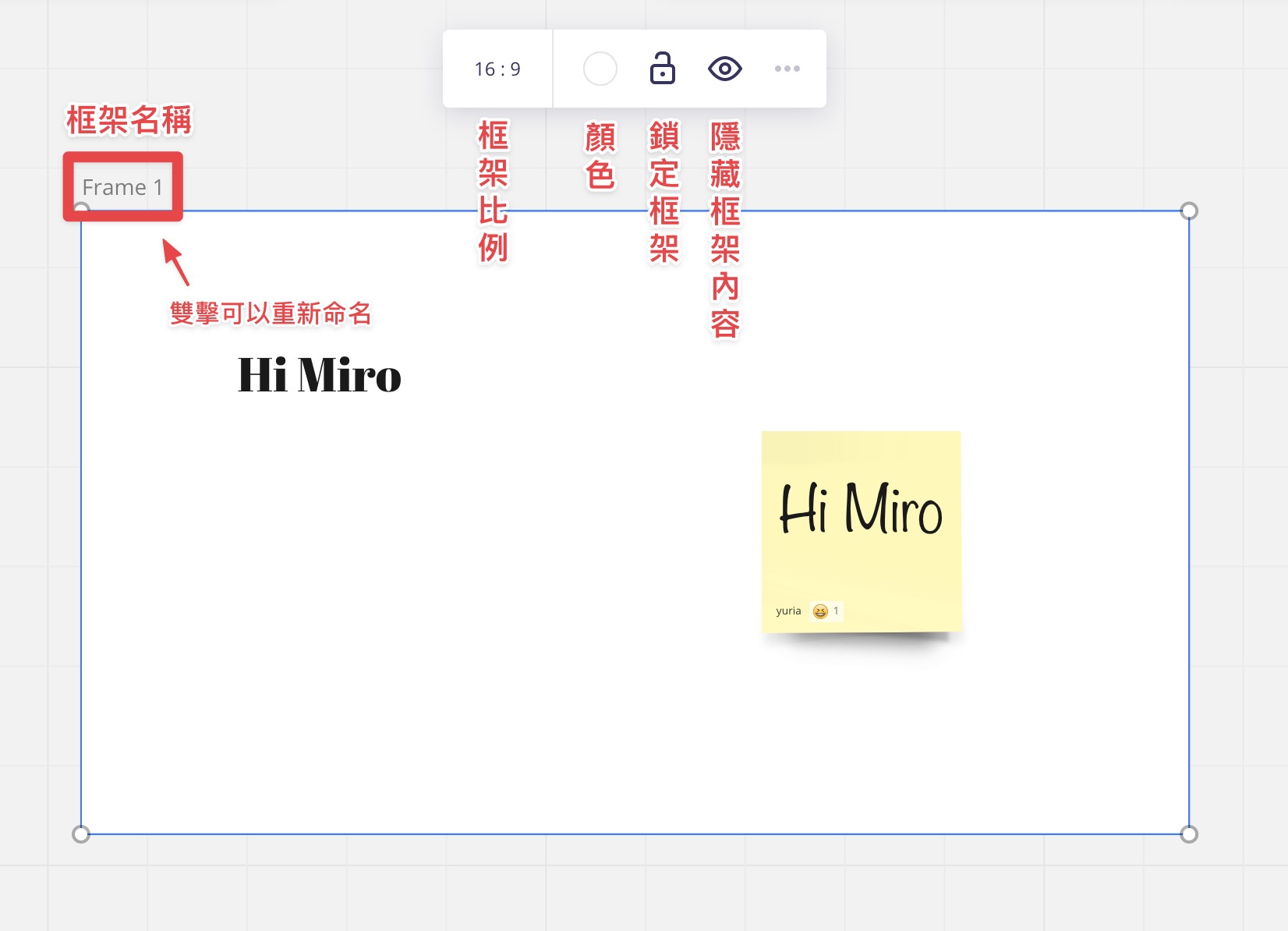The image size is (1288, 931).
Task: Click the reaction count number on sticky note
Action: tap(836, 611)
